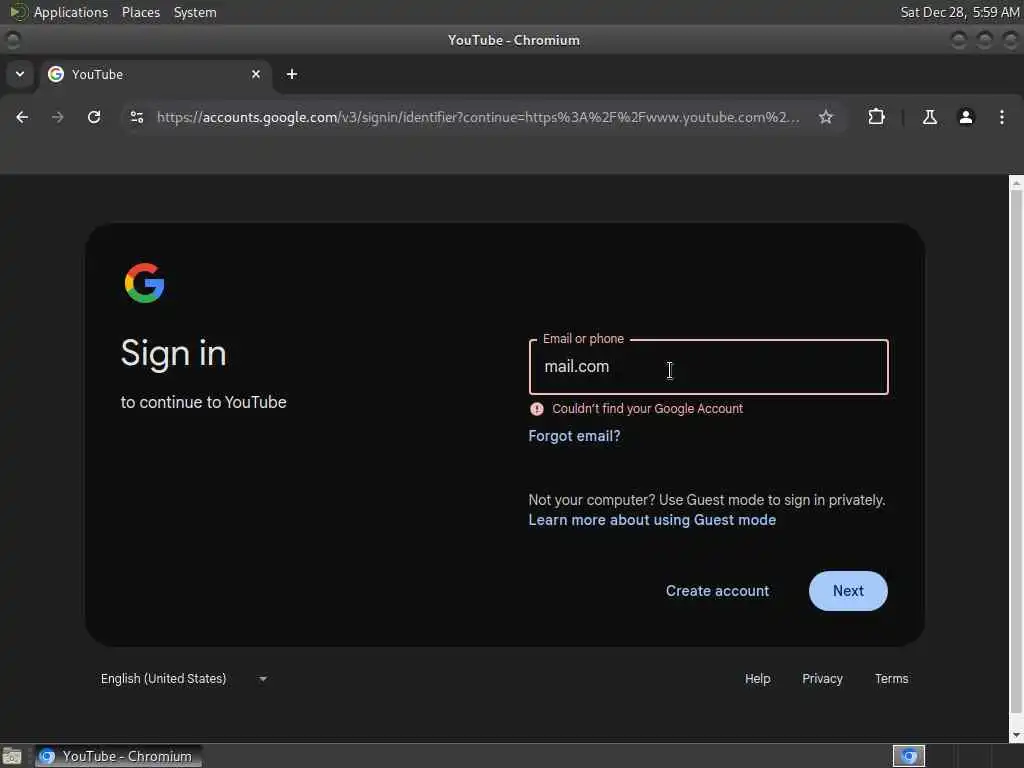This screenshot has height=768, width=1024.
Task: Open Learn more about using Guest mode
Action: pos(652,520)
